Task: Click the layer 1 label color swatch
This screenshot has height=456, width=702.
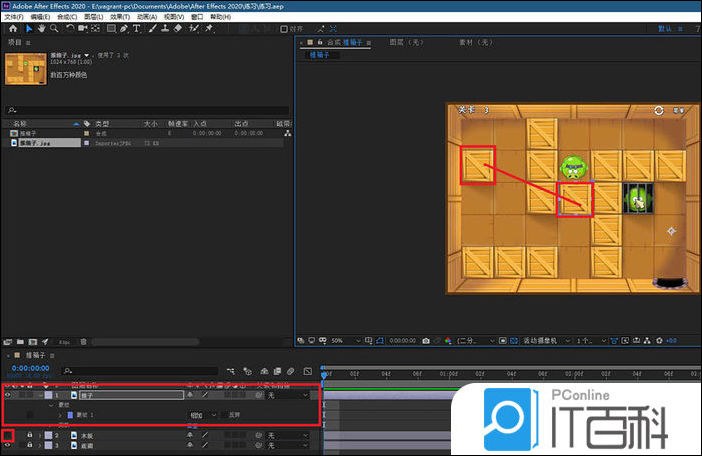Action: [x=47, y=395]
